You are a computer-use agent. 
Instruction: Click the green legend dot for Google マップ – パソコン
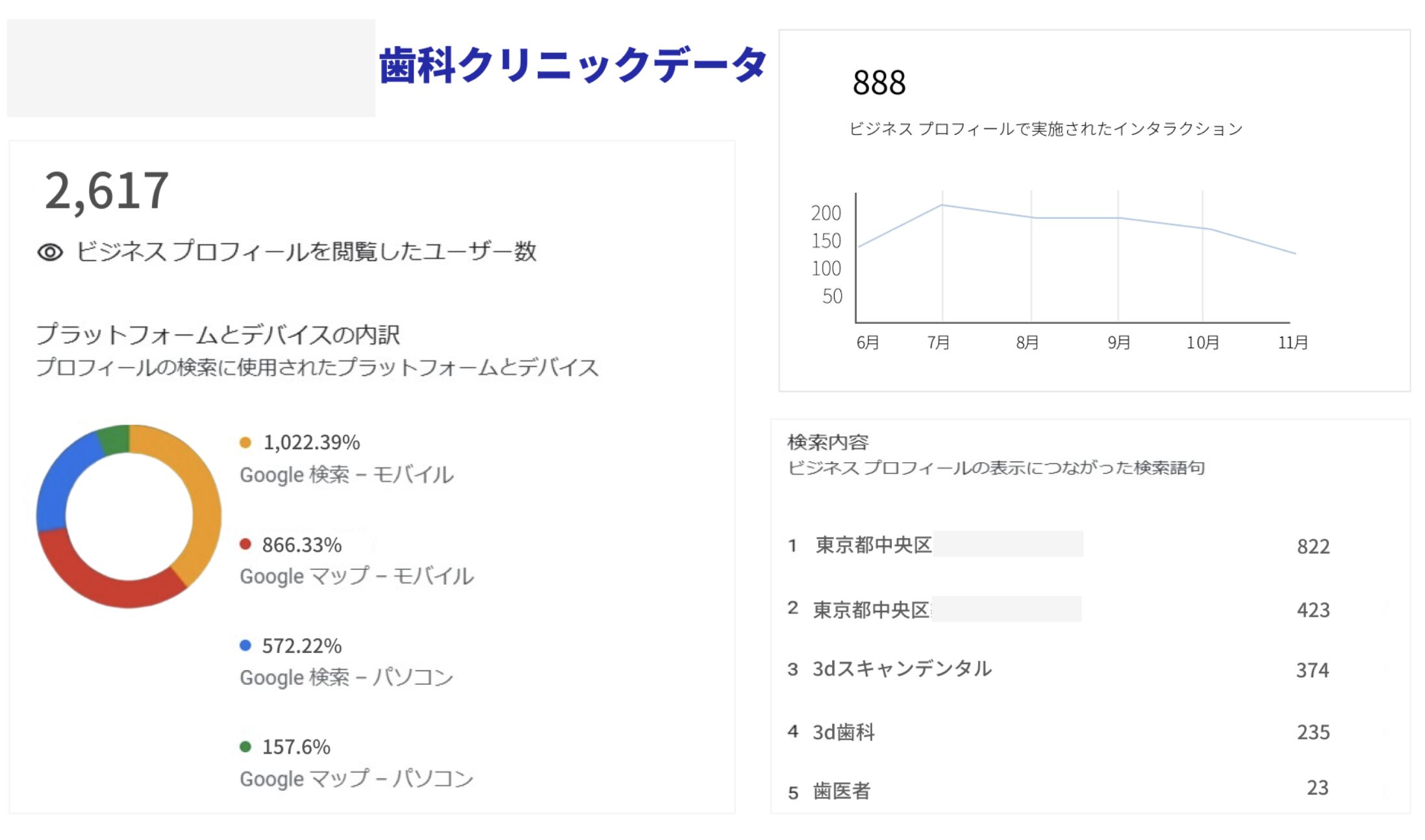[x=246, y=747]
